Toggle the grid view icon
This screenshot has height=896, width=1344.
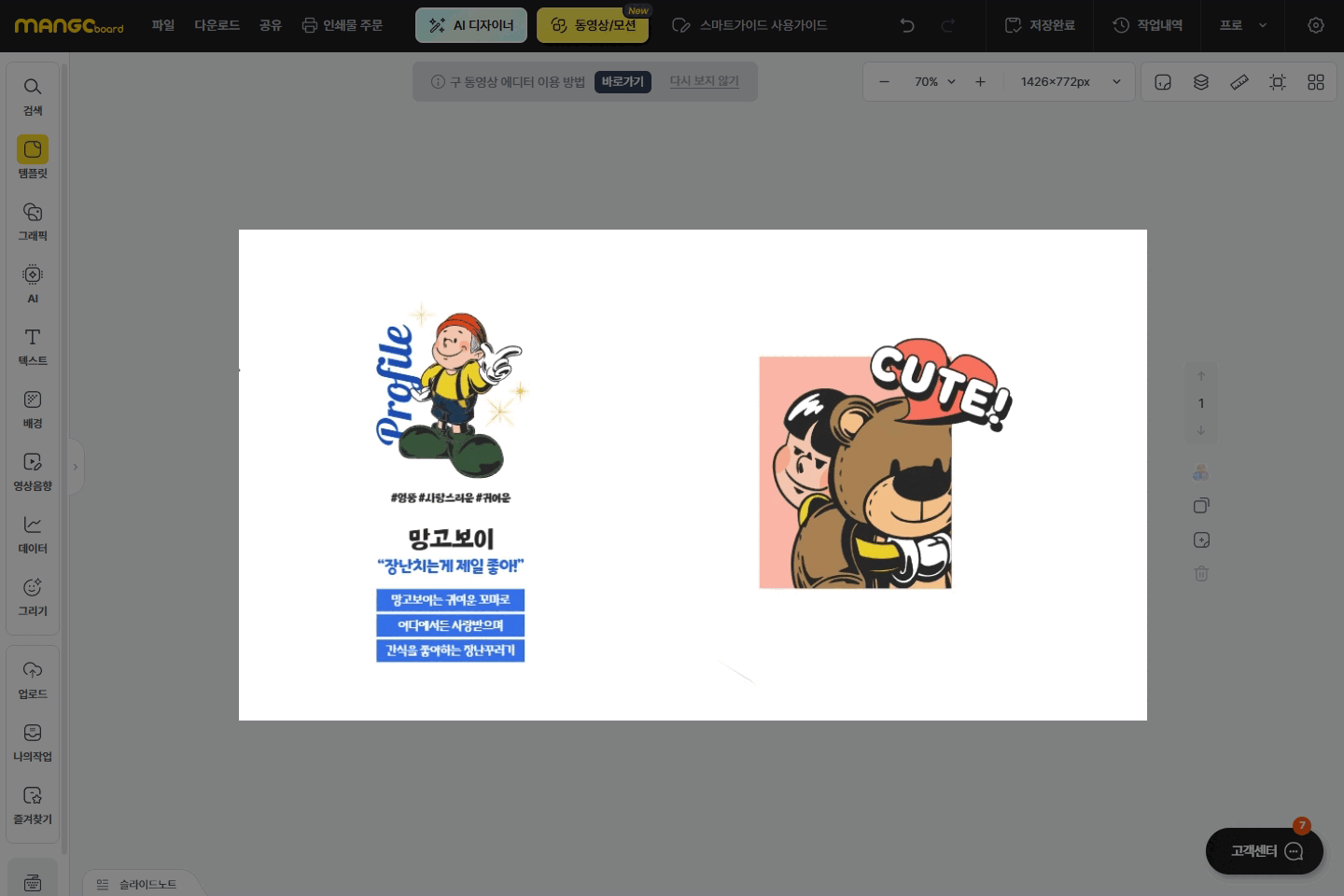click(1316, 82)
